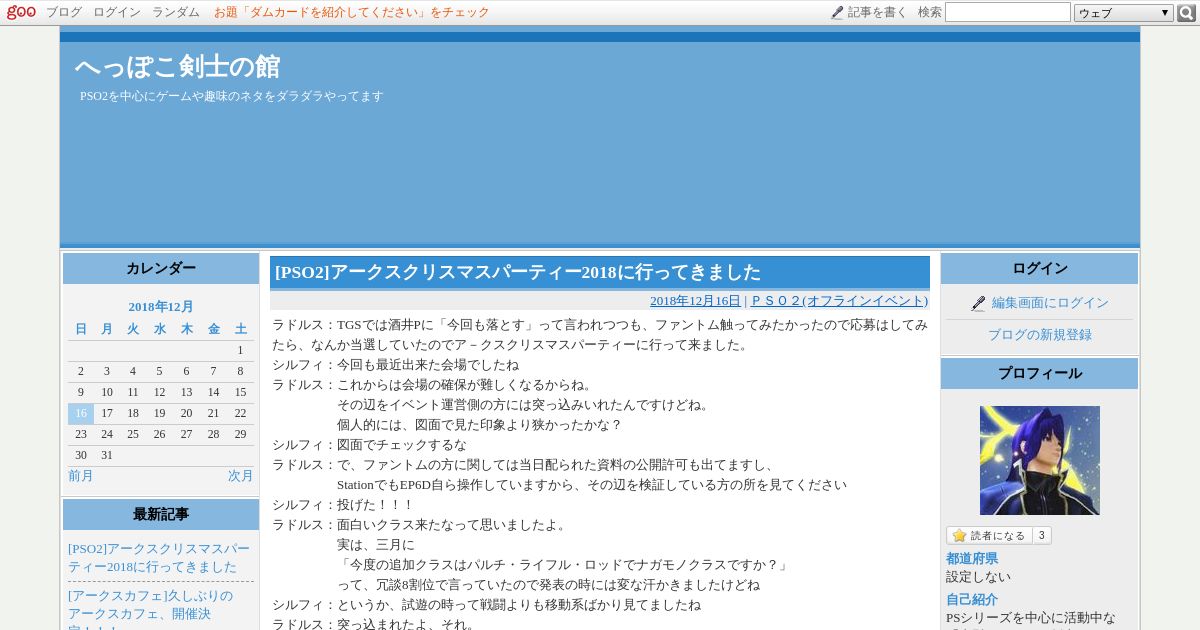Screen dimensions: 1200x630
Task: Click the star icon on 読者になる
Action: [959, 535]
